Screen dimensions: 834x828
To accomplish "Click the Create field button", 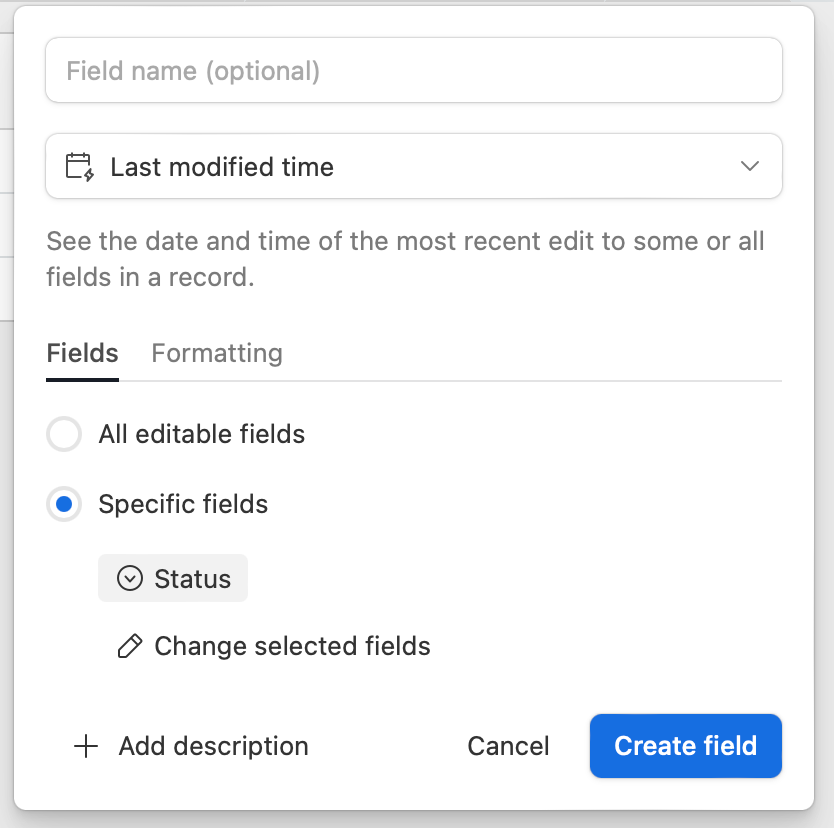I will coord(686,746).
